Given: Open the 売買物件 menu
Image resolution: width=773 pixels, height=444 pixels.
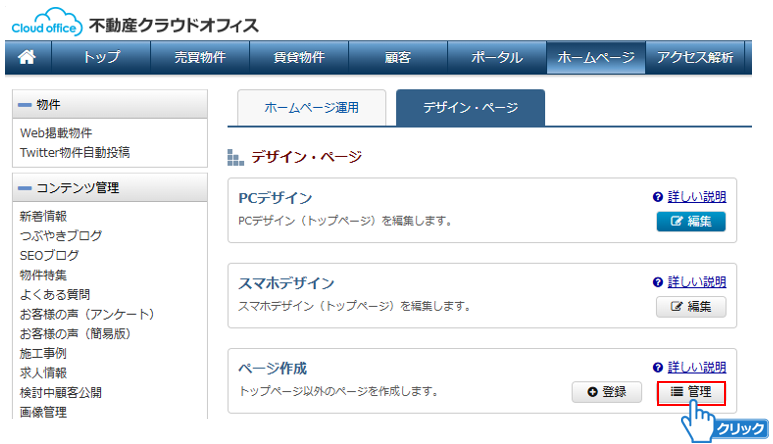Looking at the screenshot, I should pos(199,58).
